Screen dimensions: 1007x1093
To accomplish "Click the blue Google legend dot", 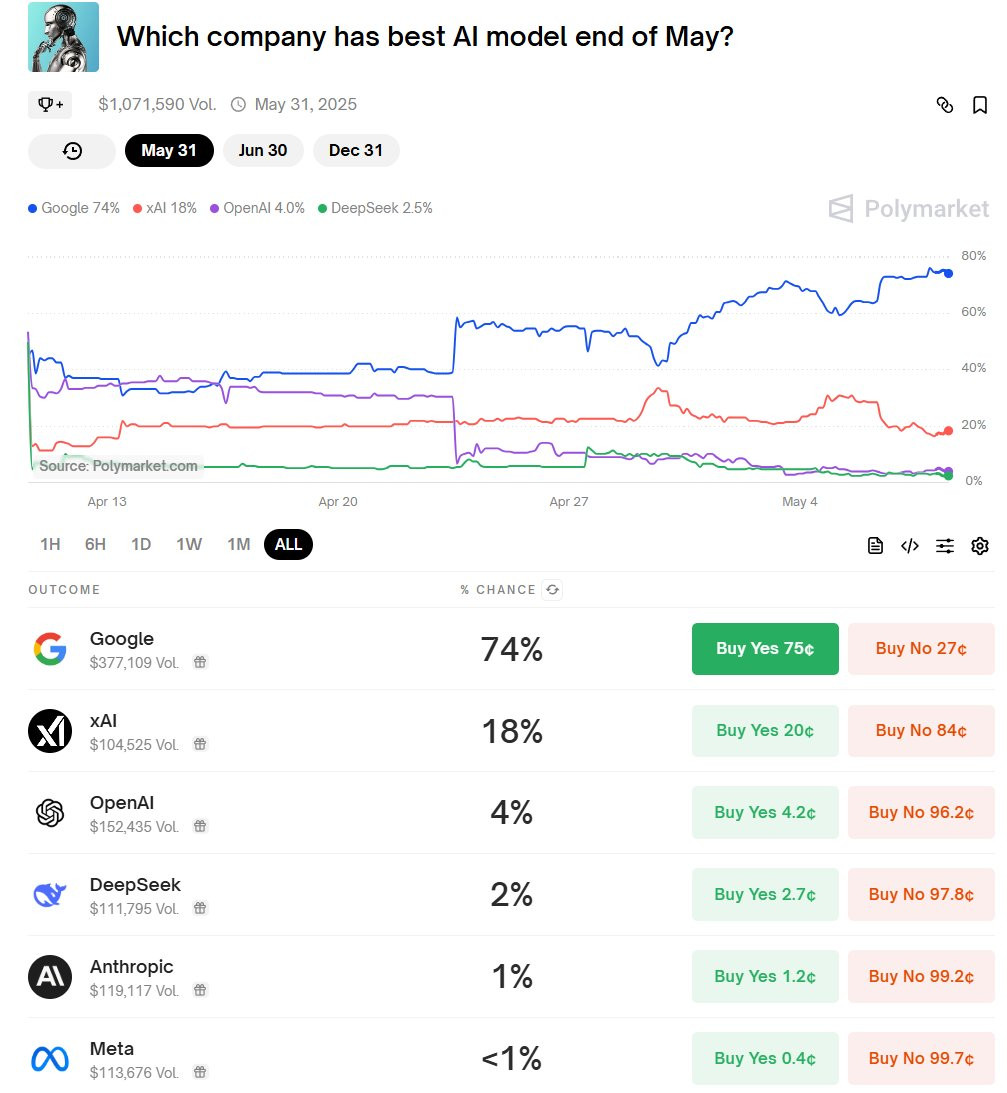I will [33, 209].
